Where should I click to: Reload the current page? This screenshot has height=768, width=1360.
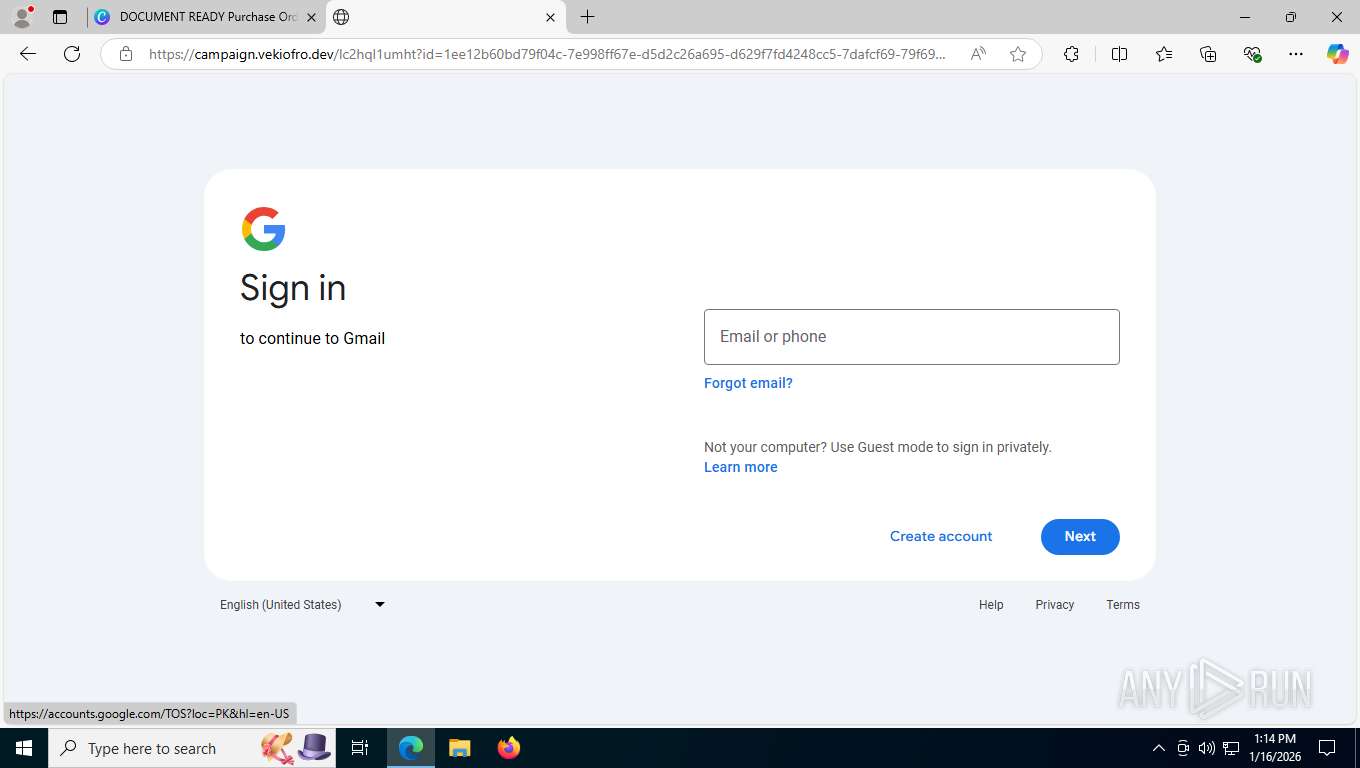pyautogui.click(x=72, y=54)
